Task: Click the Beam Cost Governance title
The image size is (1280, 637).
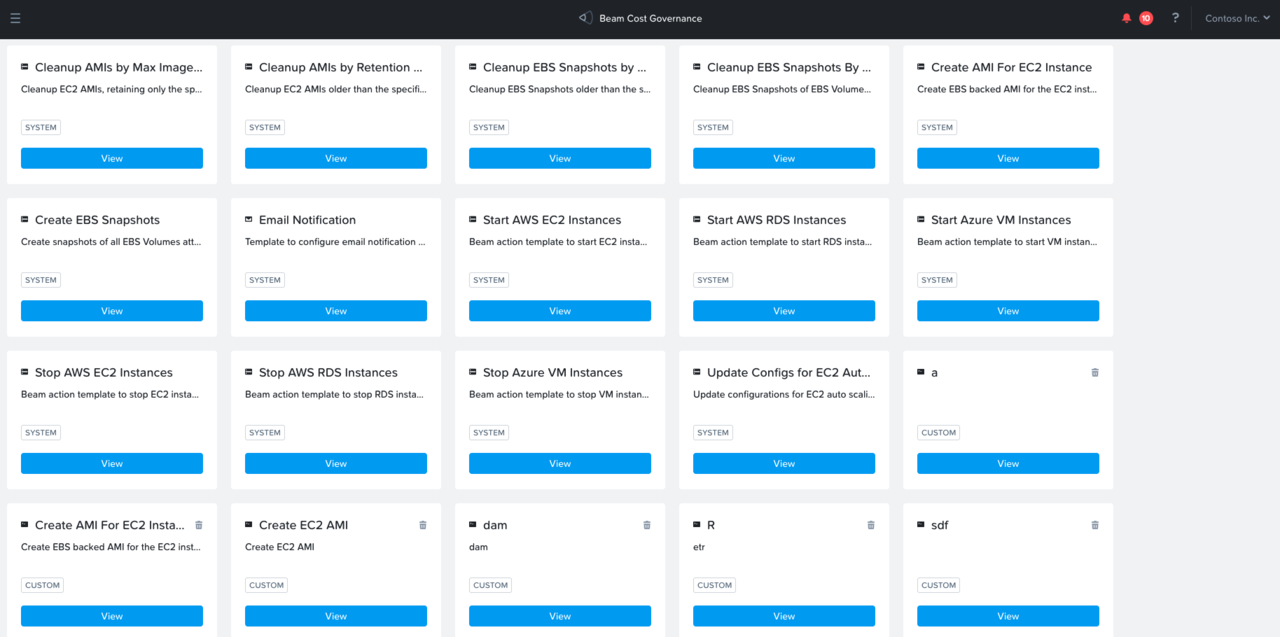Action: coord(650,18)
